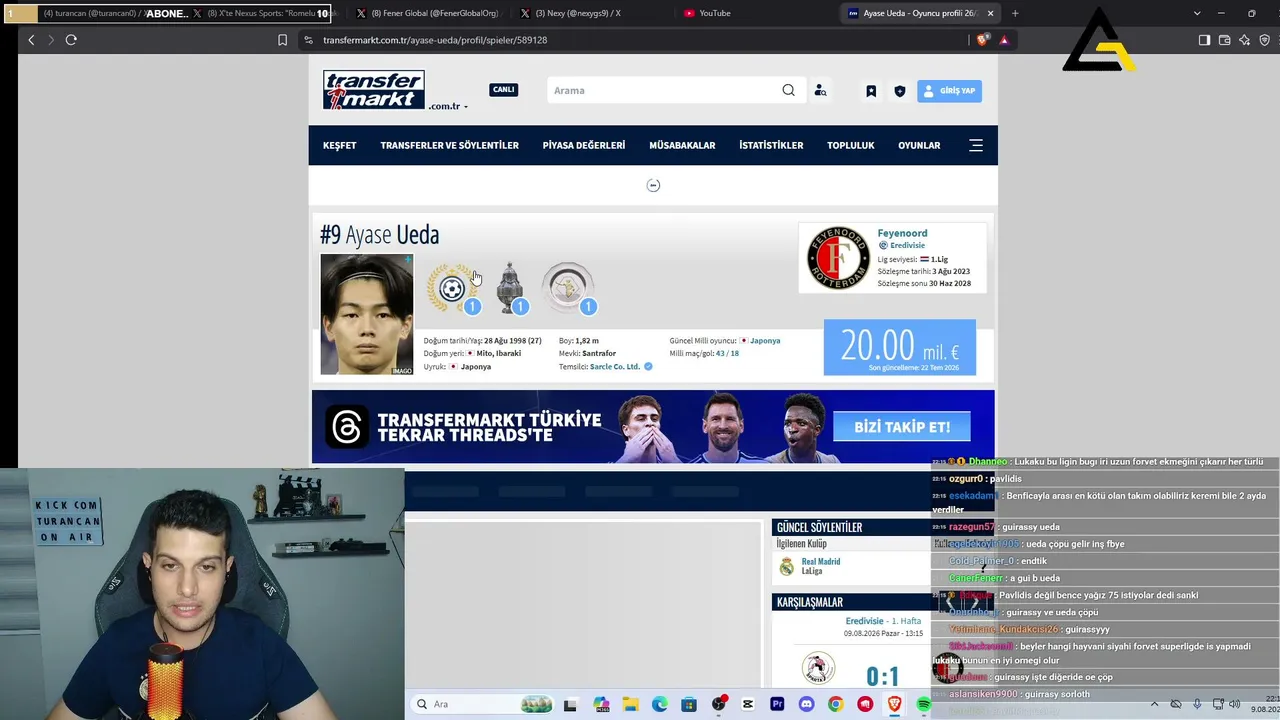Click the Feyenoord club crest
Screen dimensions: 1280x720
[x=838, y=258]
